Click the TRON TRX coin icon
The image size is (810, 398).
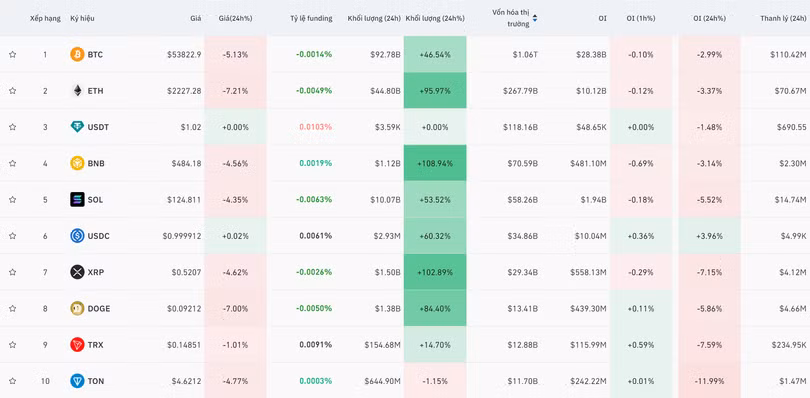[77, 345]
